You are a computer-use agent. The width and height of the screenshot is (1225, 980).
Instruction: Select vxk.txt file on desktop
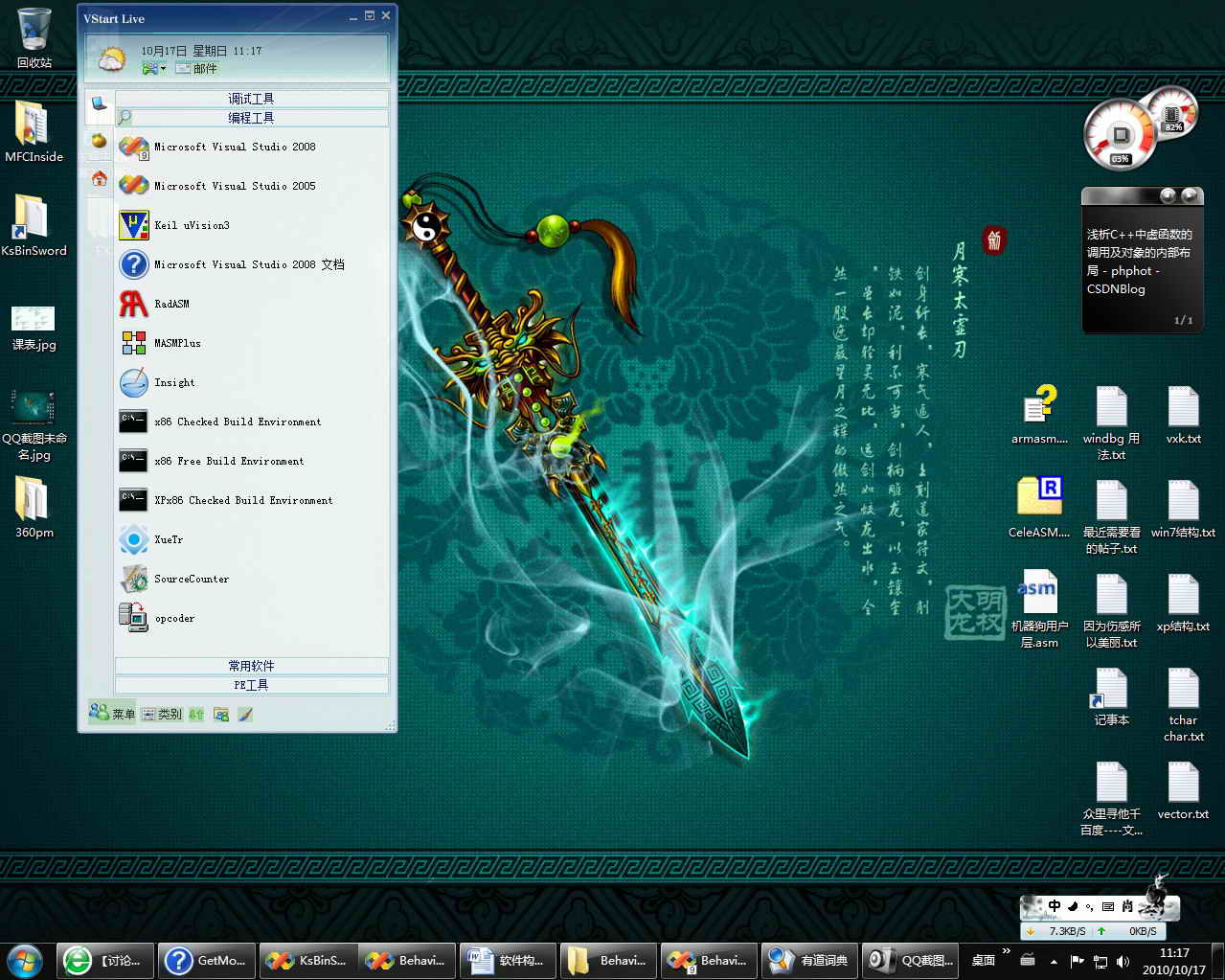coord(1184,416)
